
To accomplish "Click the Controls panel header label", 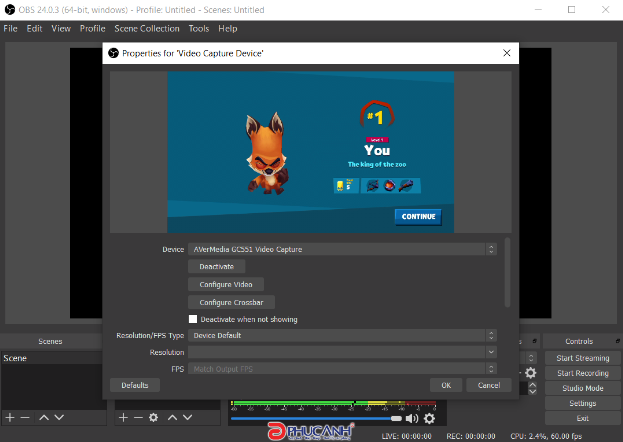I will point(579,341).
